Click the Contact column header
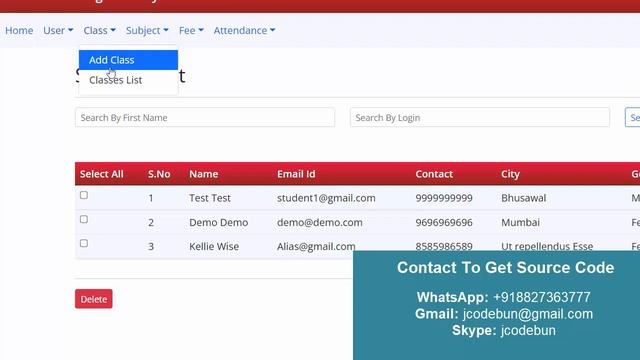Screen dimensions: 640x360 click(434, 174)
